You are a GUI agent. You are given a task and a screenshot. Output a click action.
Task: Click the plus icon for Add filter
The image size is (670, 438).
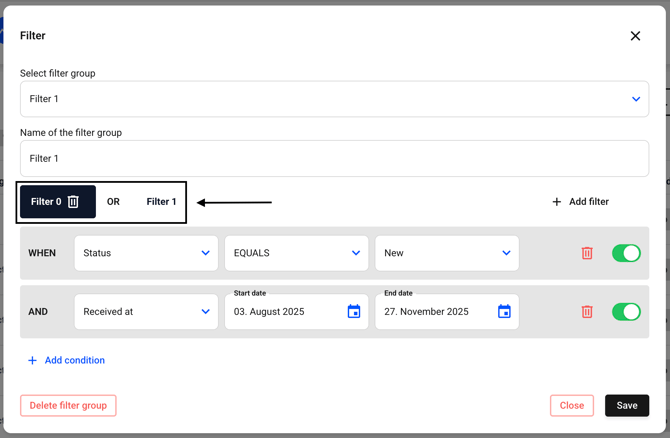pos(557,202)
